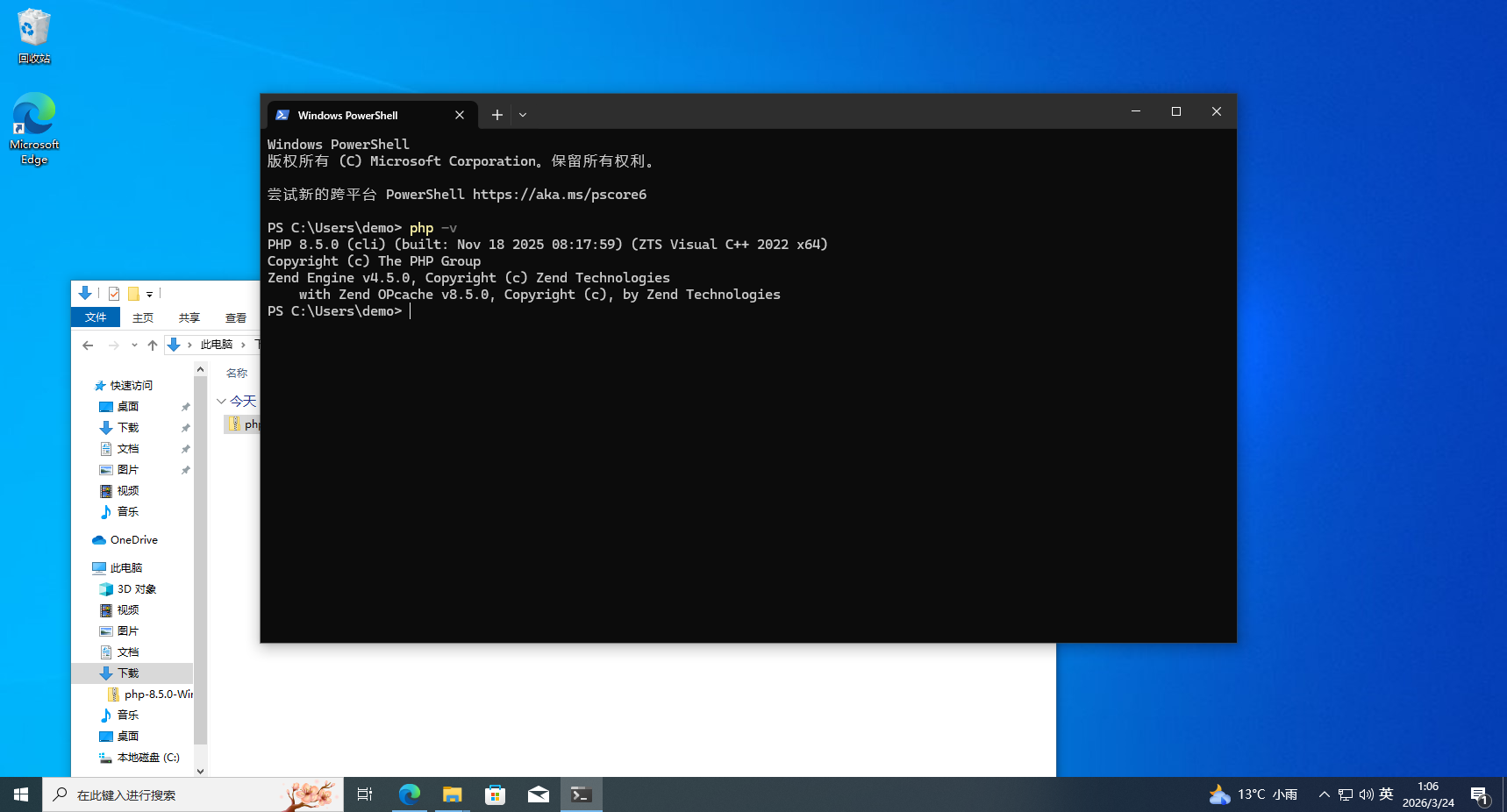
Task: Switch to the 主页 ribbon tab
Action: click(143, 317)
